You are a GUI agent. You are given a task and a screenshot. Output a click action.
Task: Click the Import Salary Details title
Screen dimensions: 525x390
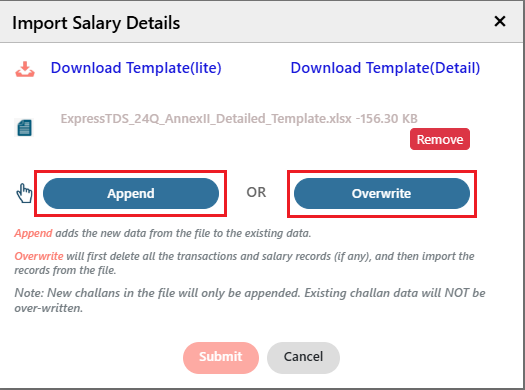pyautogui.click(x=96, y=23)
